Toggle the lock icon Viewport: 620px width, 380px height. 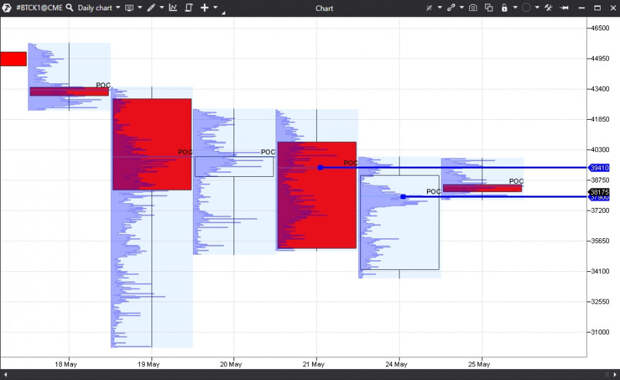pos(505,8)
